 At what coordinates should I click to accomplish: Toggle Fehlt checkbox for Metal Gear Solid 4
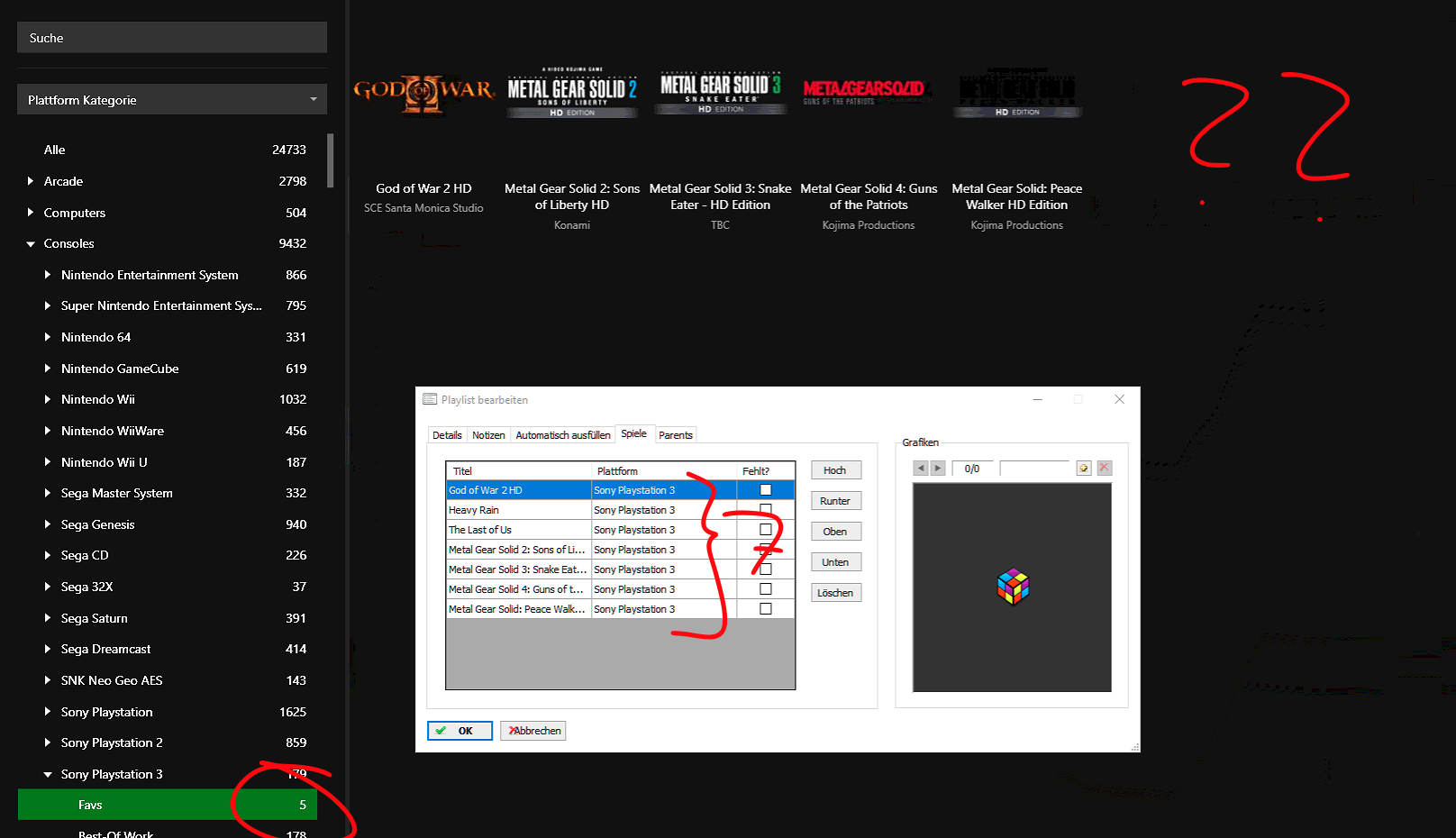point(766,589)
